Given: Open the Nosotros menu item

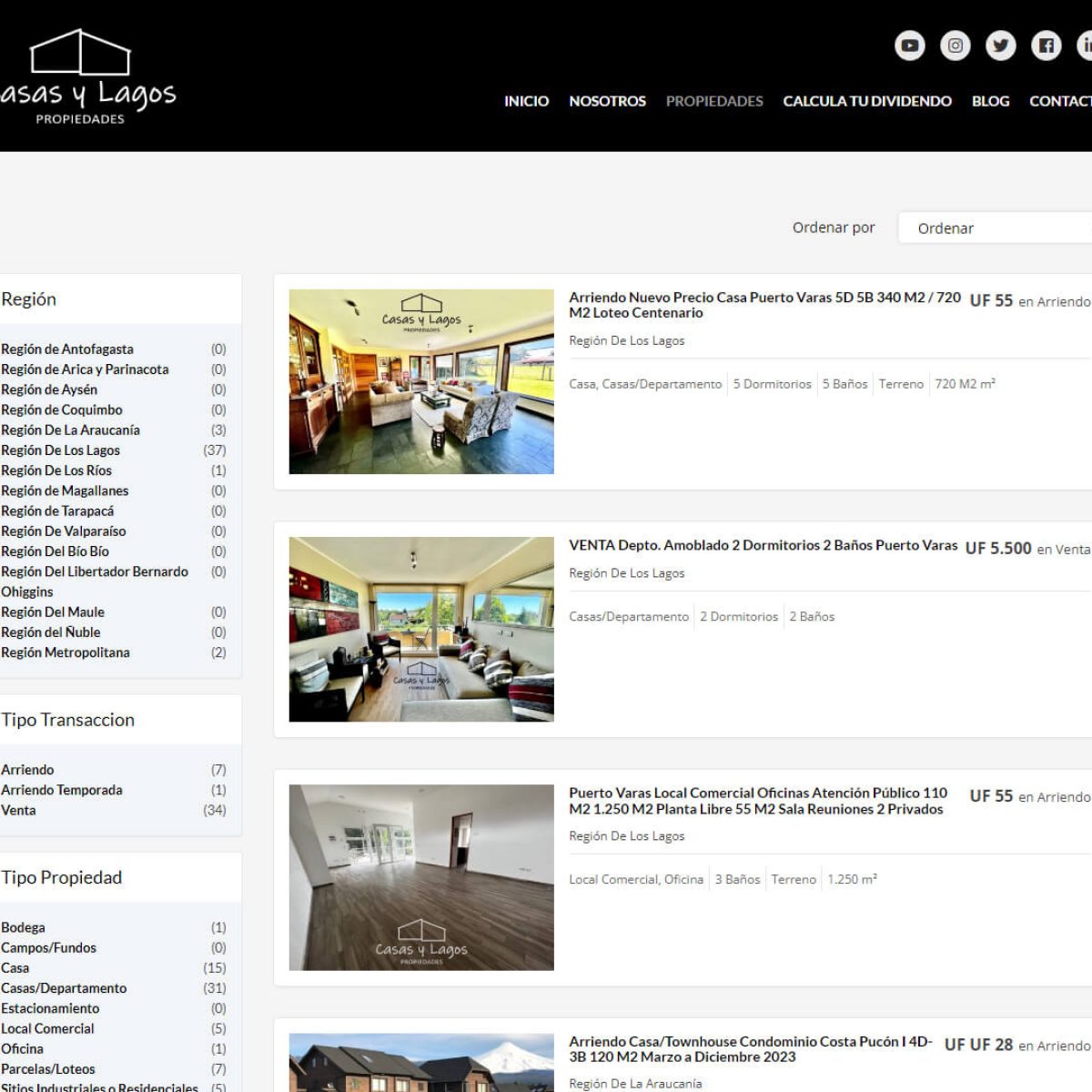Looking at the screenshot, I should 607,101.
